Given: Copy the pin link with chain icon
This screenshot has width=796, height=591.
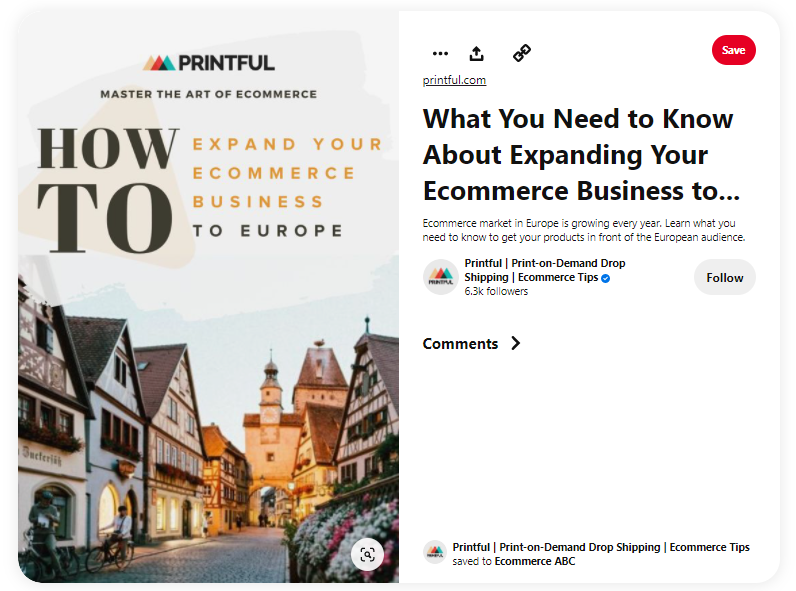Looking at the screenshot, I should pos(521,54).
